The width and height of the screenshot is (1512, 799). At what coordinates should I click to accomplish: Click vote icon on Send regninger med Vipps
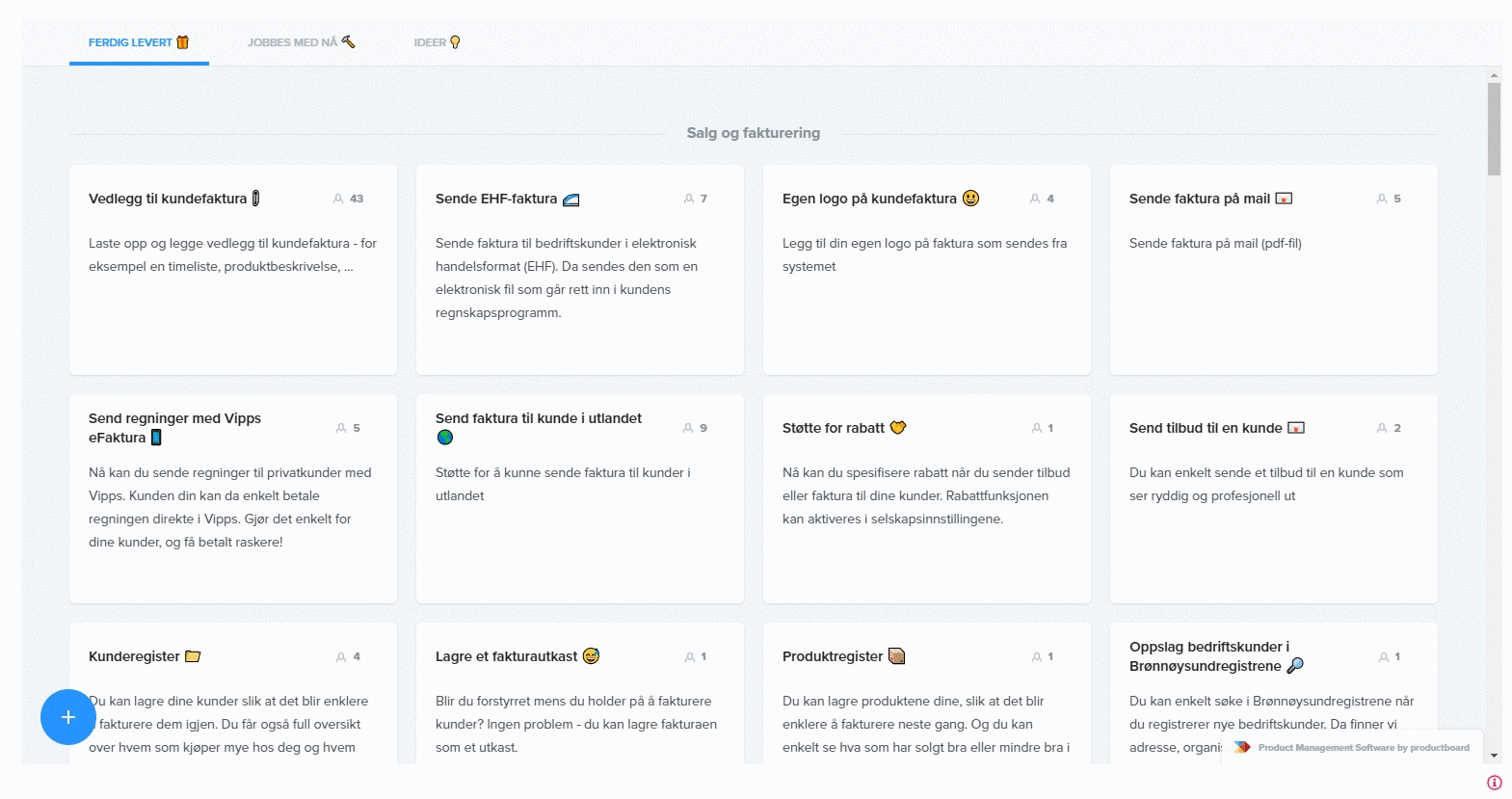[341, 428]
